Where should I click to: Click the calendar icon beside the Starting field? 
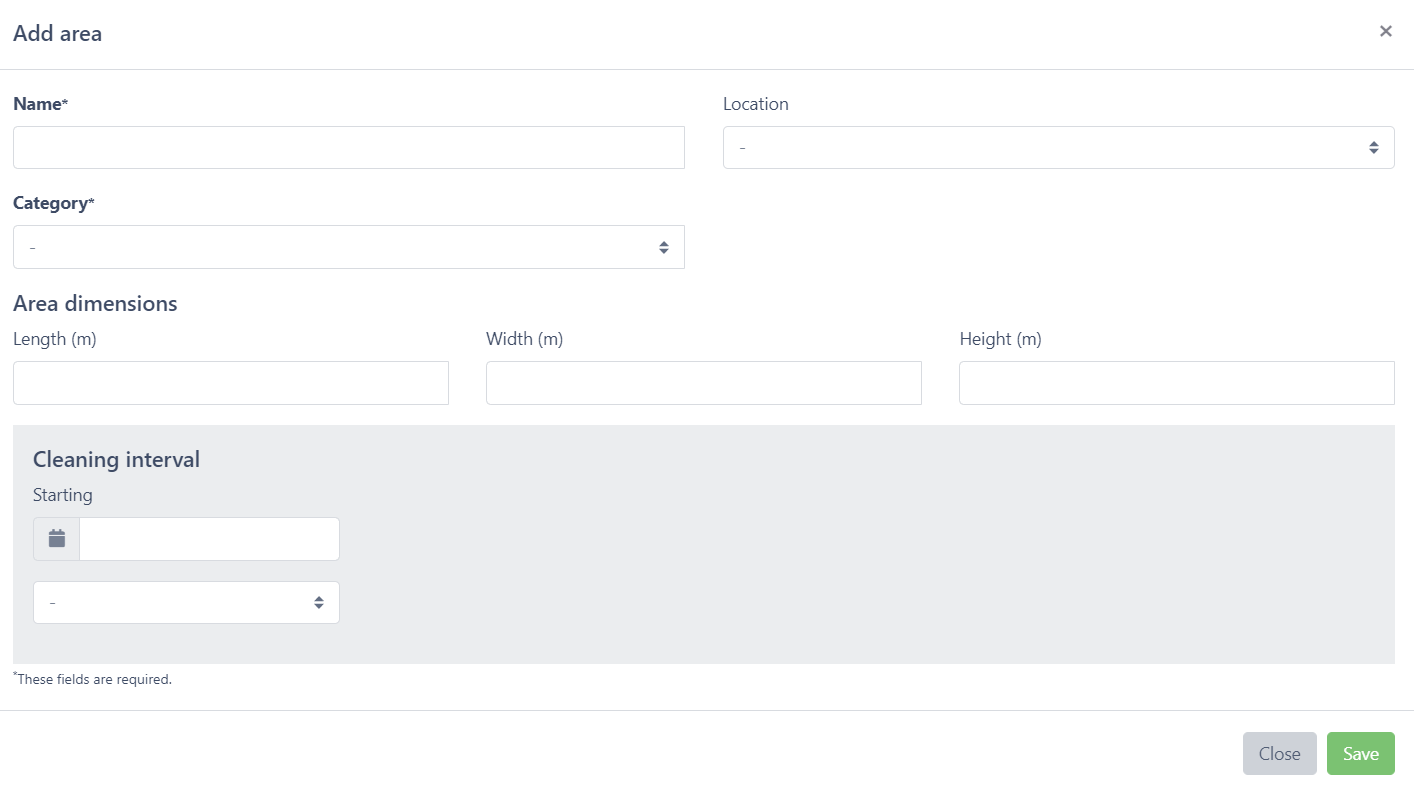(x=57, y=539)
